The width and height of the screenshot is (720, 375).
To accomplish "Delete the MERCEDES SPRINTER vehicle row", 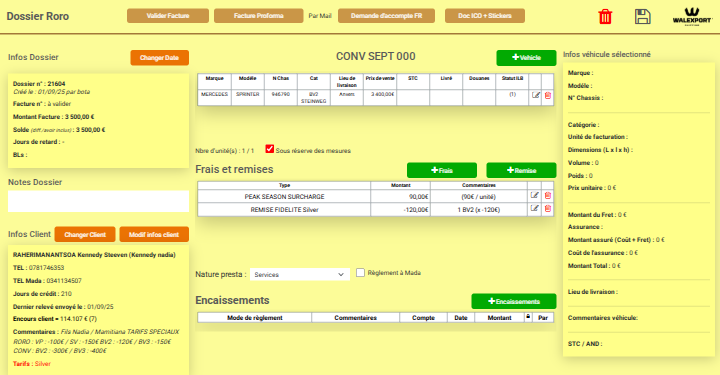I will [548, 95].
